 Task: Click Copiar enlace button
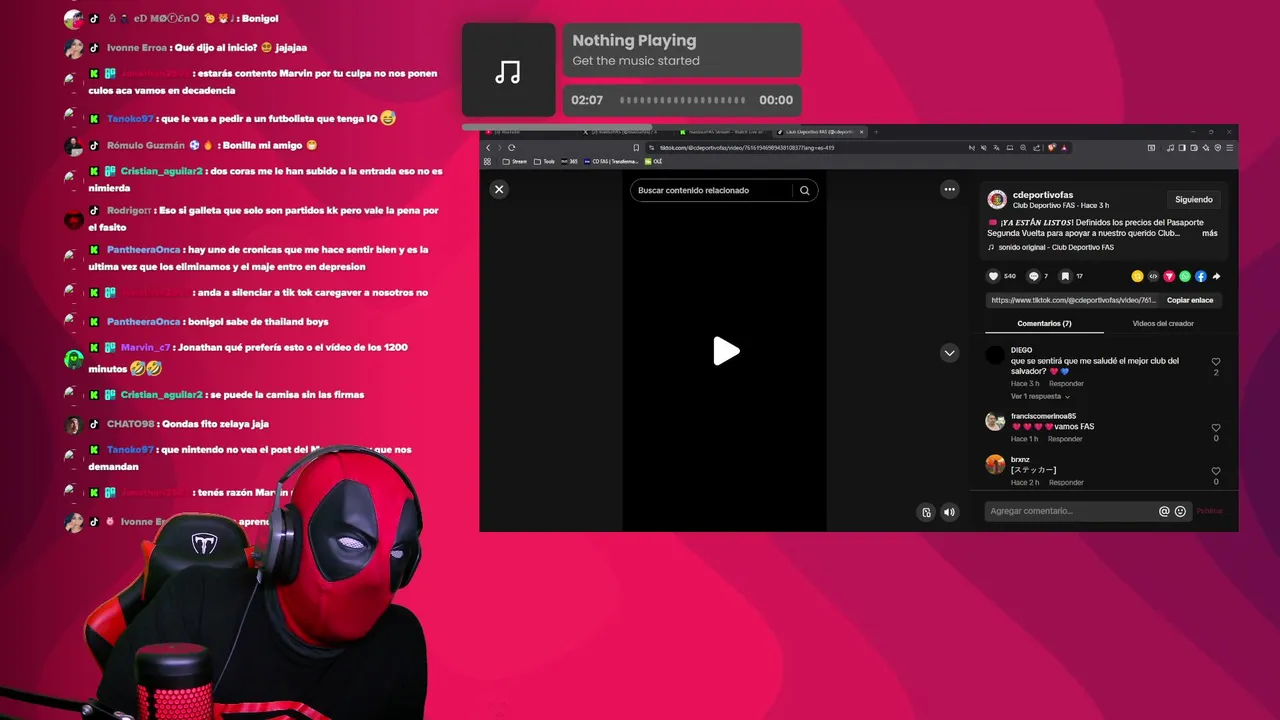point(1190,300)
